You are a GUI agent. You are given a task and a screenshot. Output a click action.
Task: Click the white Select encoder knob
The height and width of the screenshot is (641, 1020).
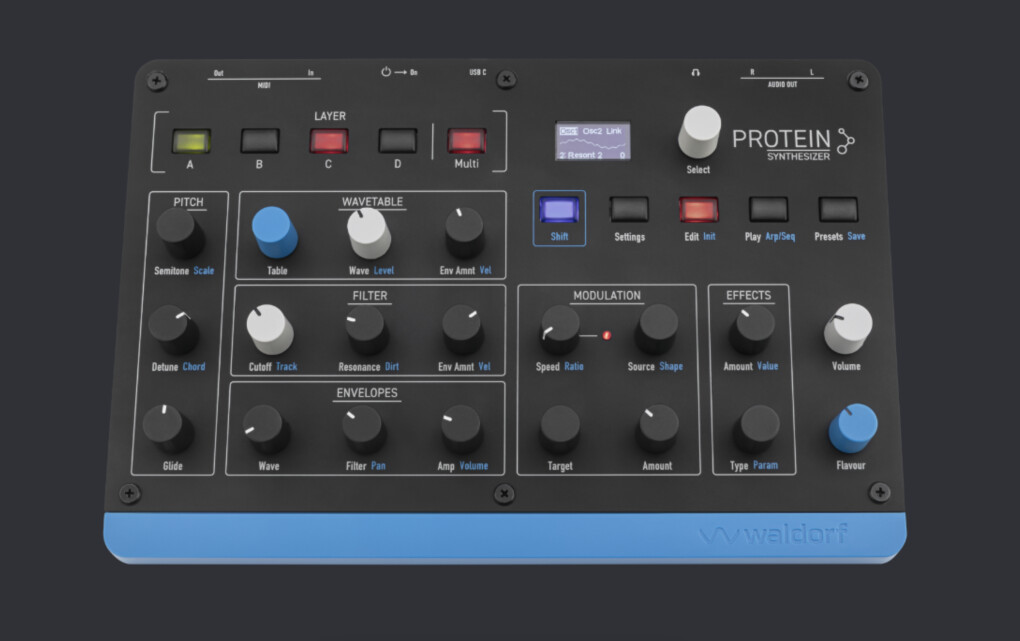(x=699, y=131)
